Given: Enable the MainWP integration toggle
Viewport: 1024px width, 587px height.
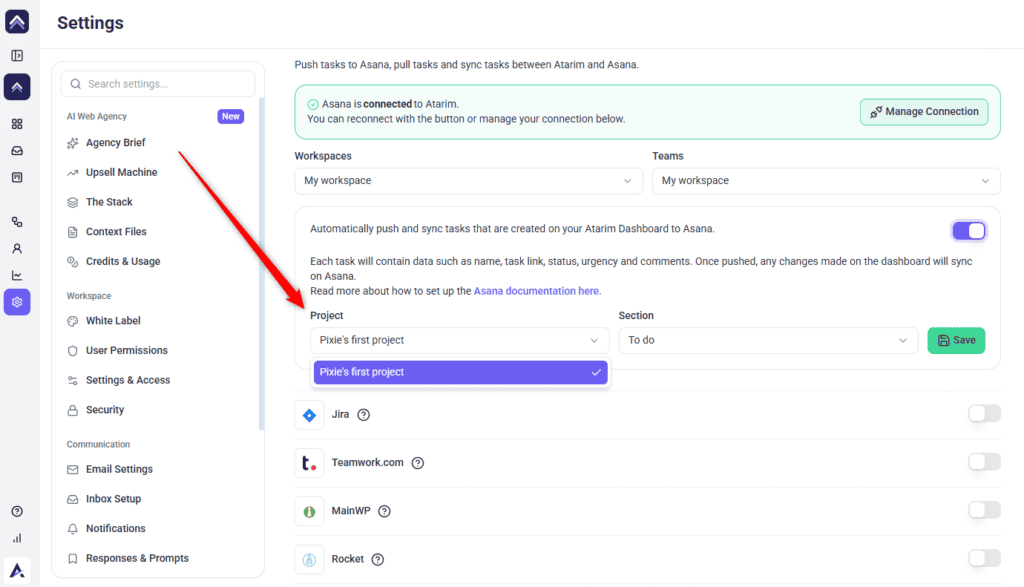Looking at the screenshot, I should tap(984, 510).
